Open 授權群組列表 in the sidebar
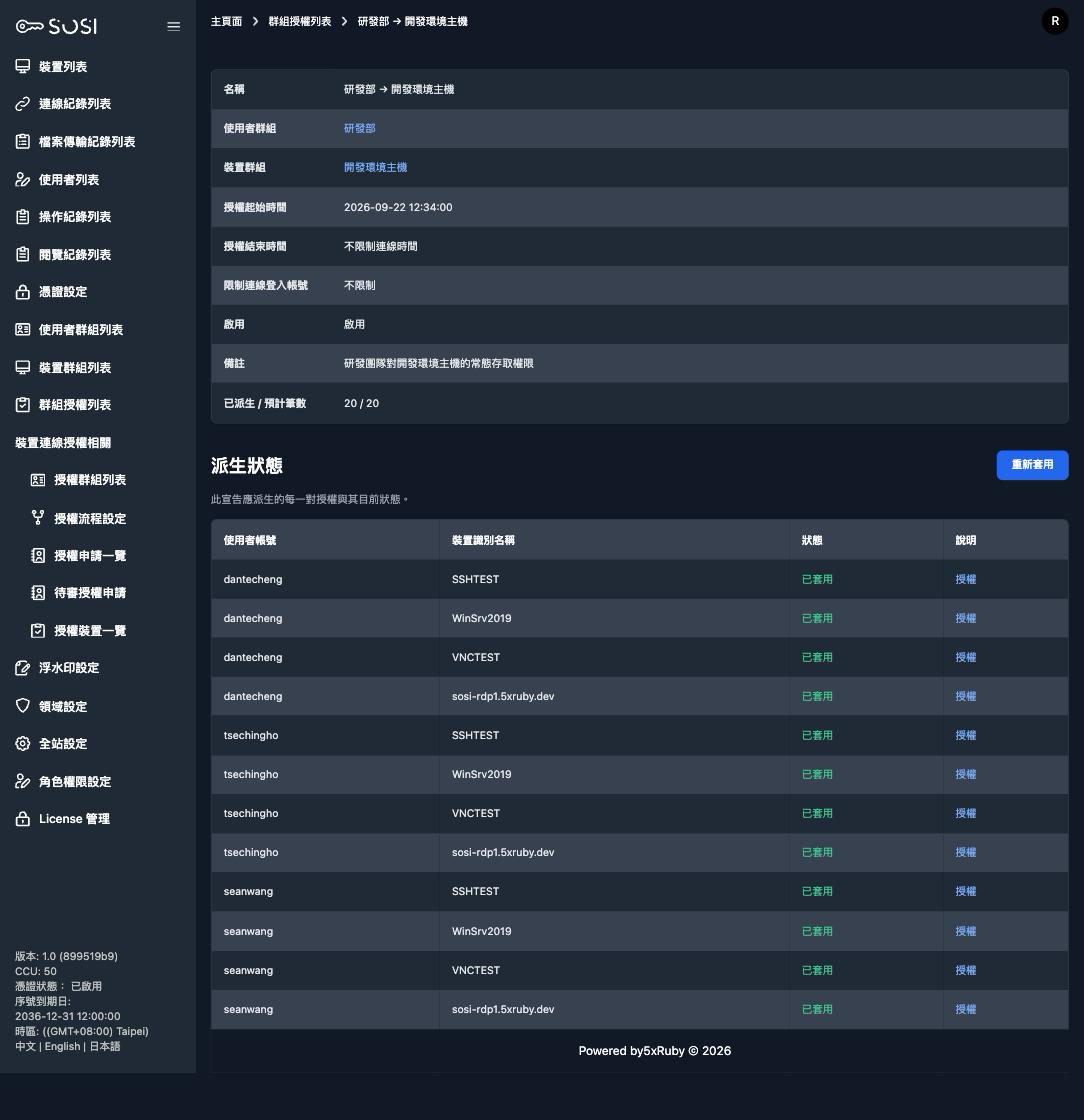 (90, 480)
